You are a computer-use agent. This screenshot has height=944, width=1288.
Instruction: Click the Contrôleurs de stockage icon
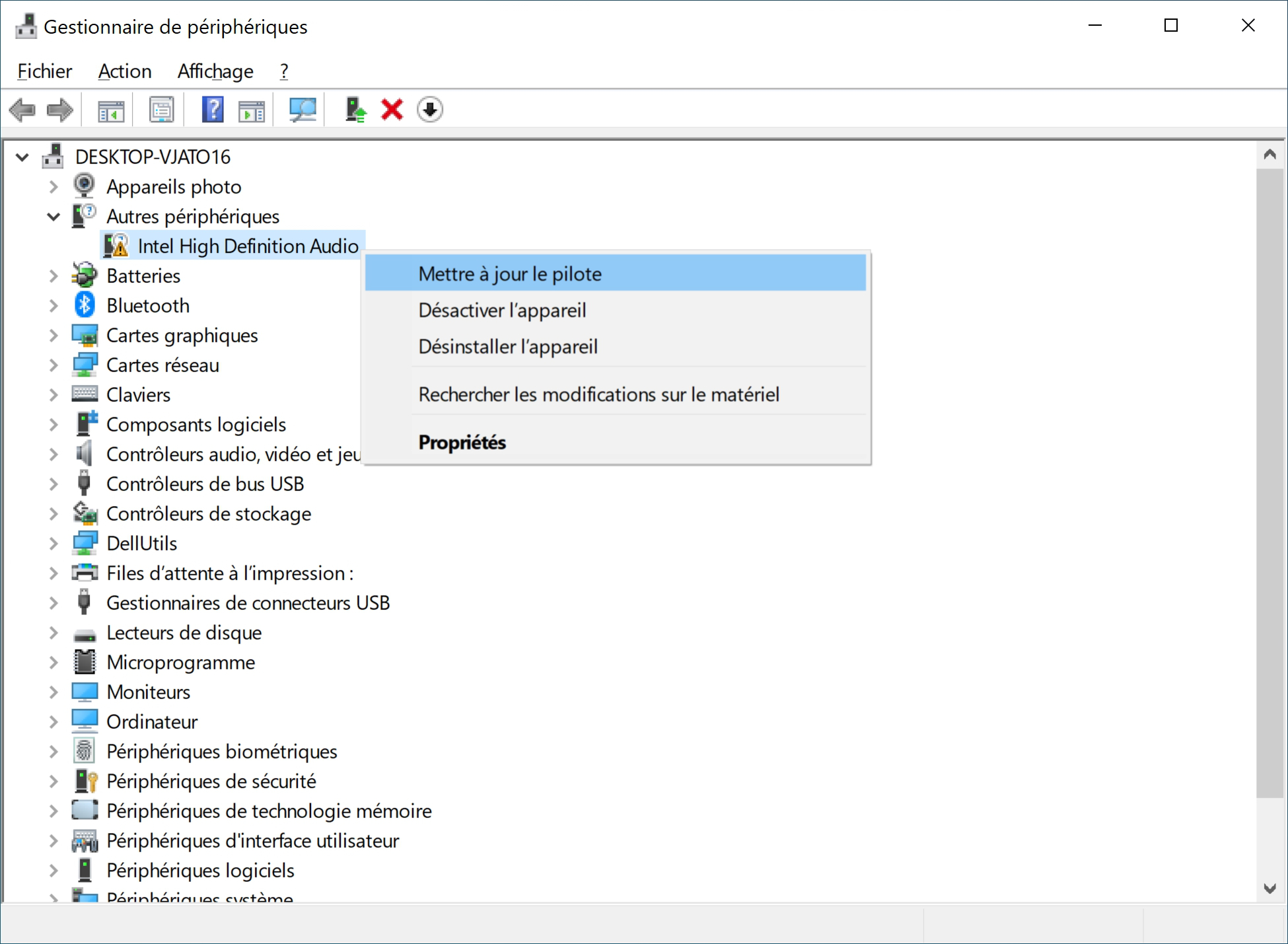85,513
